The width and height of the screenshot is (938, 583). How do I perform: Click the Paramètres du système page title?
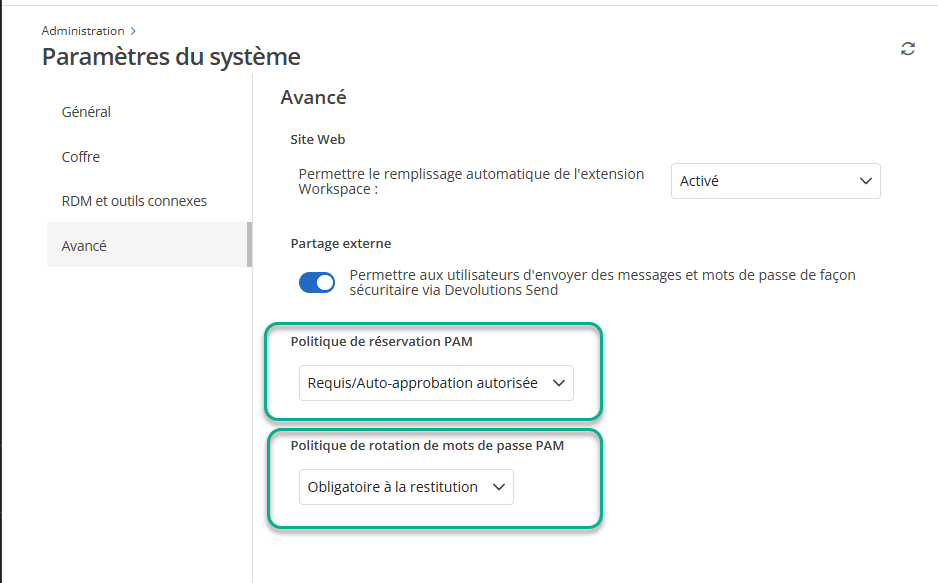tap(171, 57)
